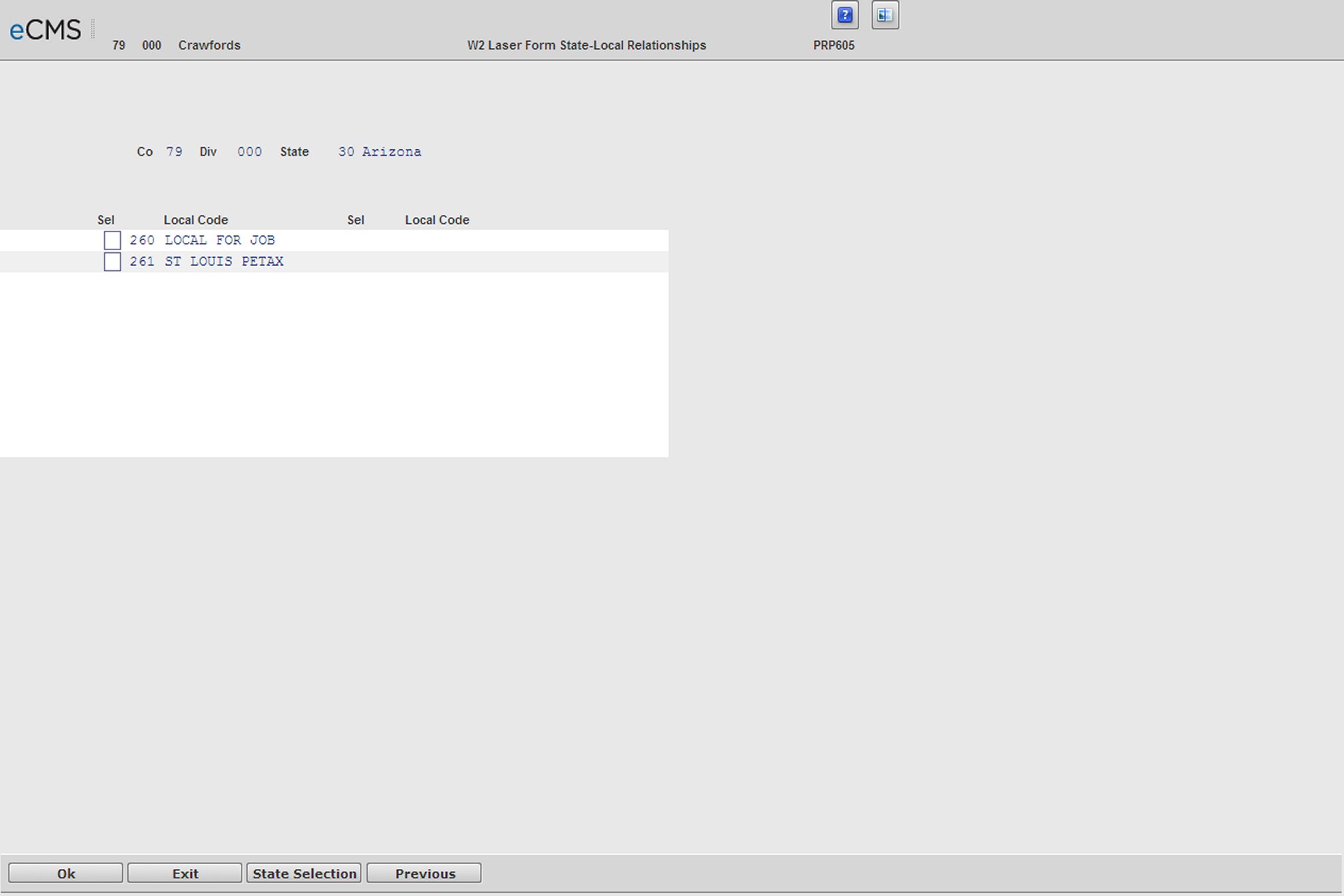Click the eCMS logo

pos(45,30)
